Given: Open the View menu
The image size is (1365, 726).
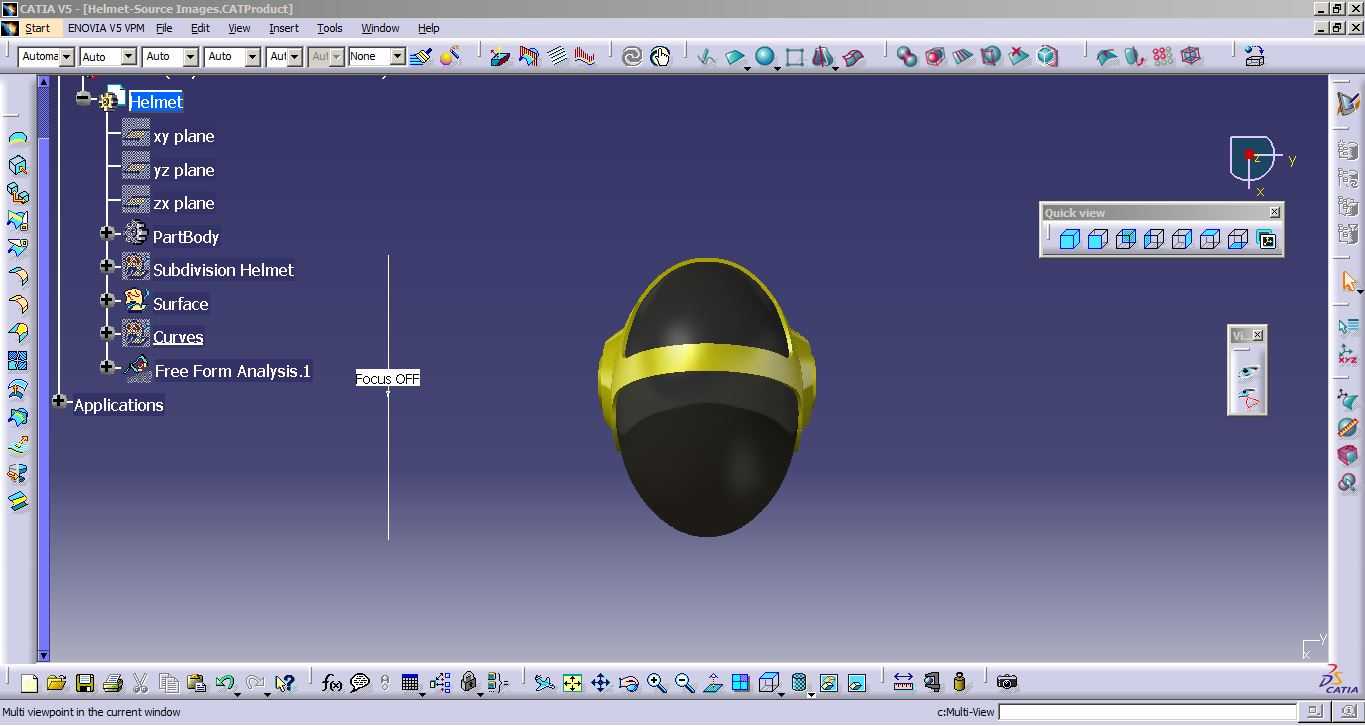Looking at the screenshot, I should [x=239, y=28].
